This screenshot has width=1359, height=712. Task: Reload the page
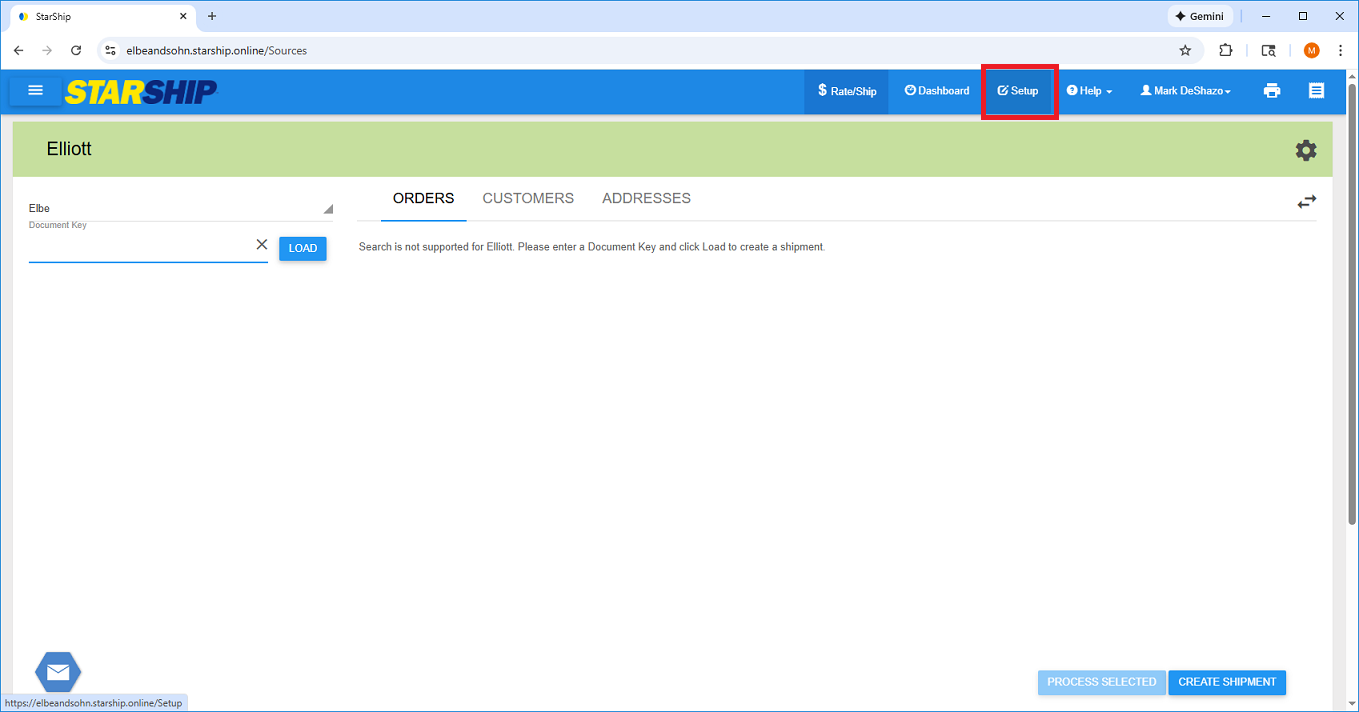coord(76,50)
